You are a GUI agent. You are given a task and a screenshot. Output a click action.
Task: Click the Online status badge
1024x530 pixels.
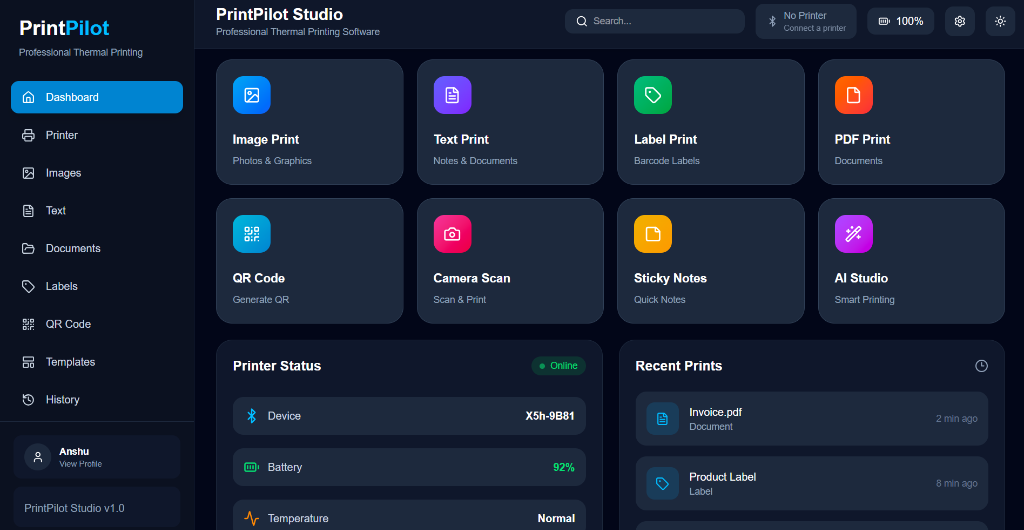[558, 366]
